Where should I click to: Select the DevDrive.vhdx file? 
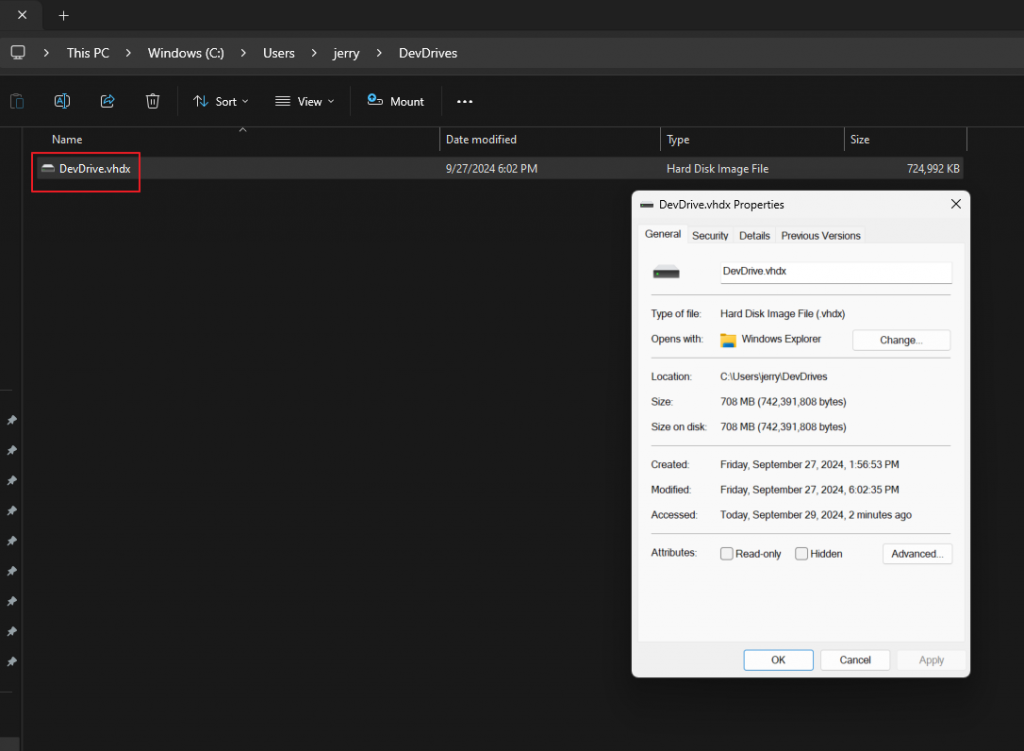tap(95, 168)
